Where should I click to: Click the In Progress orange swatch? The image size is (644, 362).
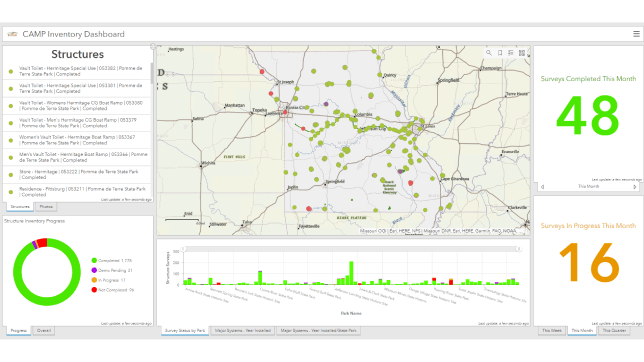click(x=94, y=280)
